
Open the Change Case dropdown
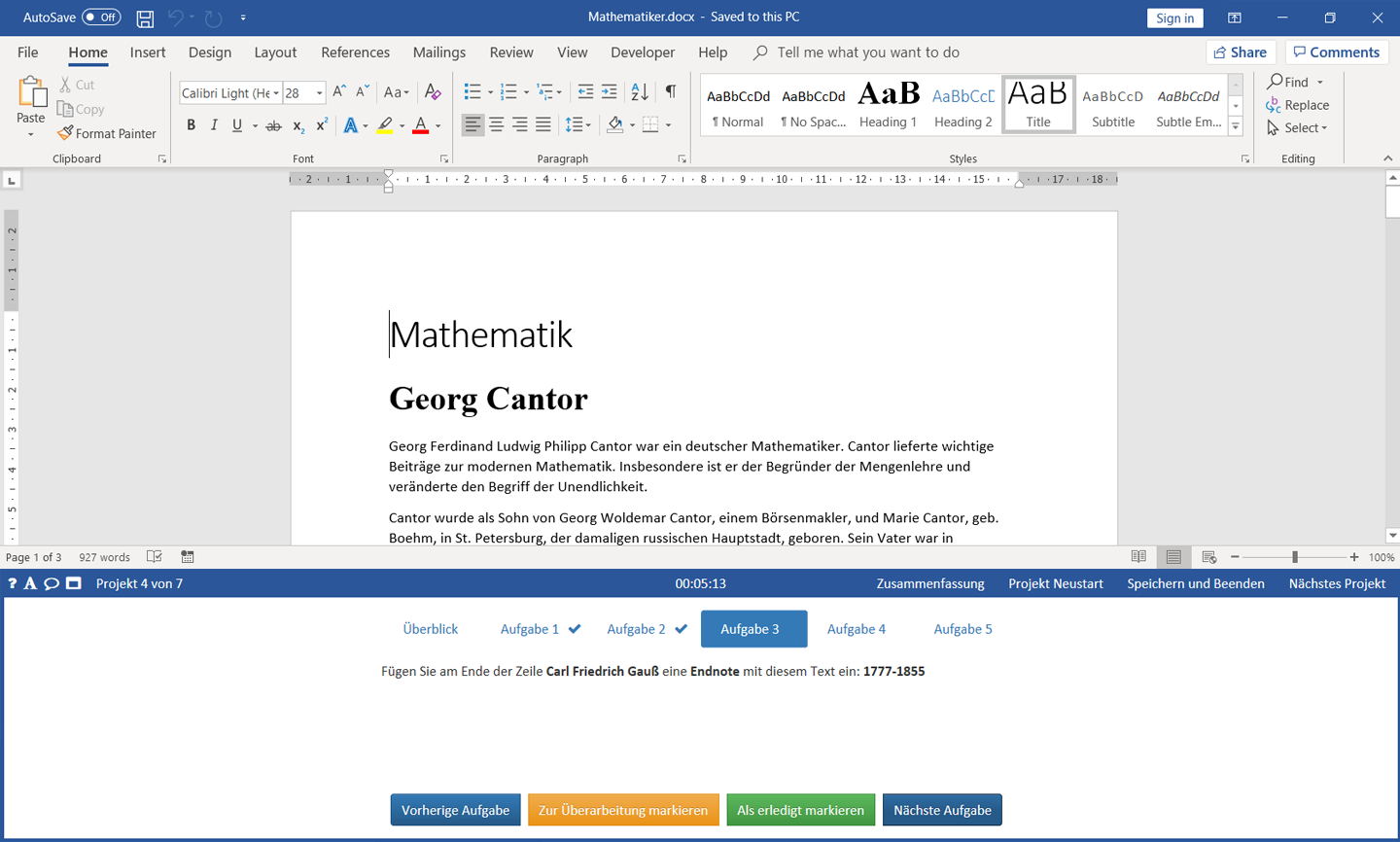tap(395, 92)
